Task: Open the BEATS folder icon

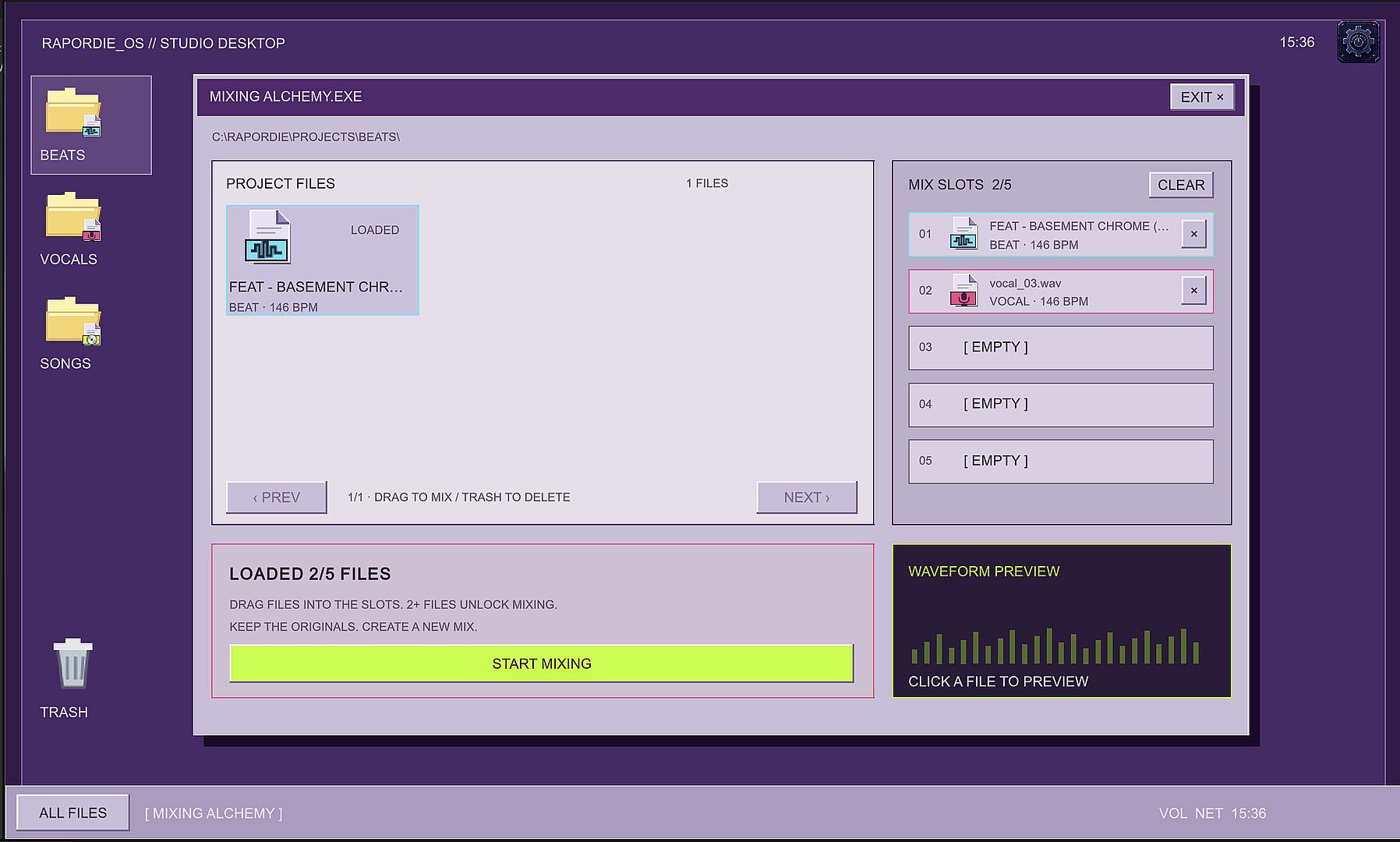Action: coord(73,112)
